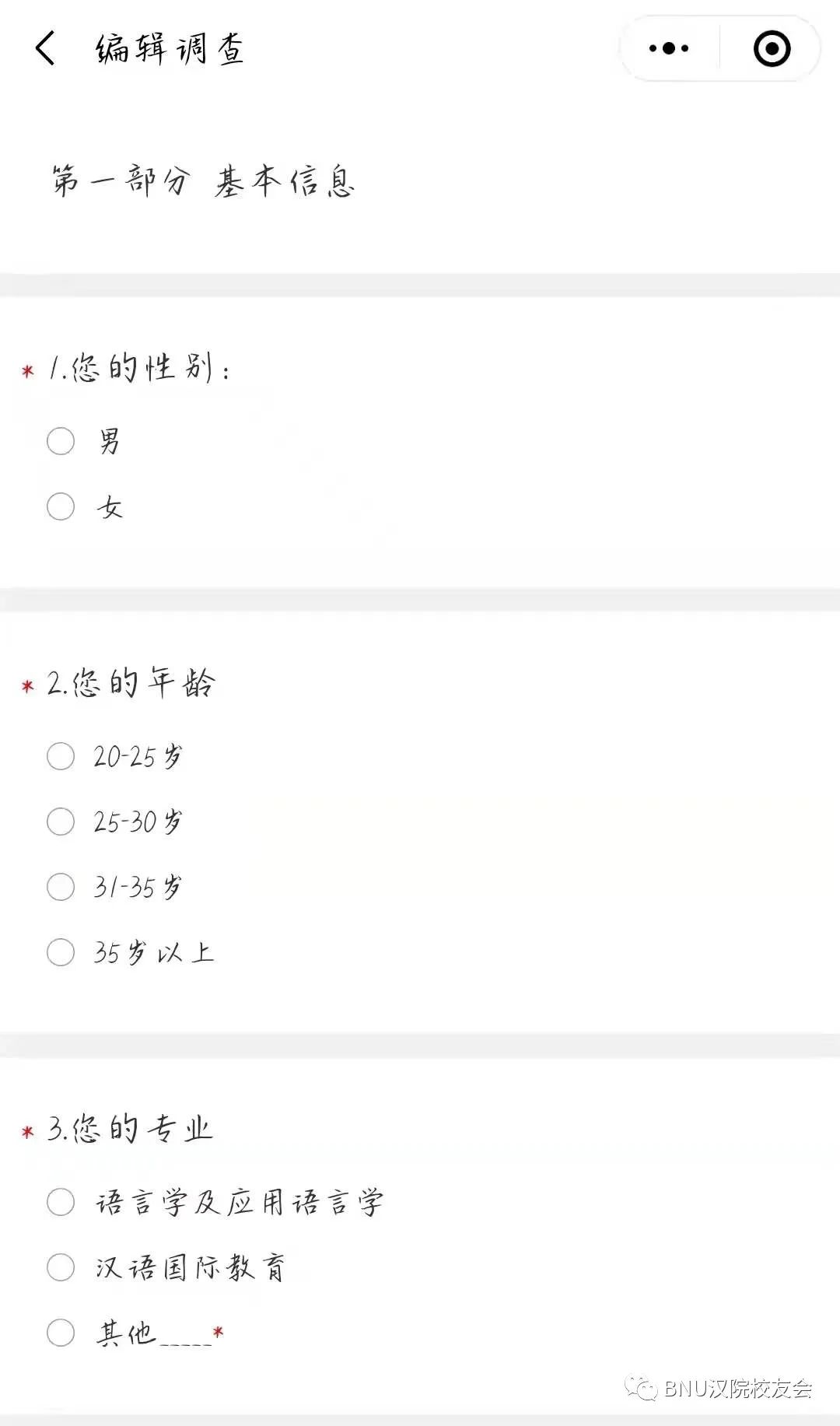
Task: Click the circular capsule button top right
Action: (770, 48)
